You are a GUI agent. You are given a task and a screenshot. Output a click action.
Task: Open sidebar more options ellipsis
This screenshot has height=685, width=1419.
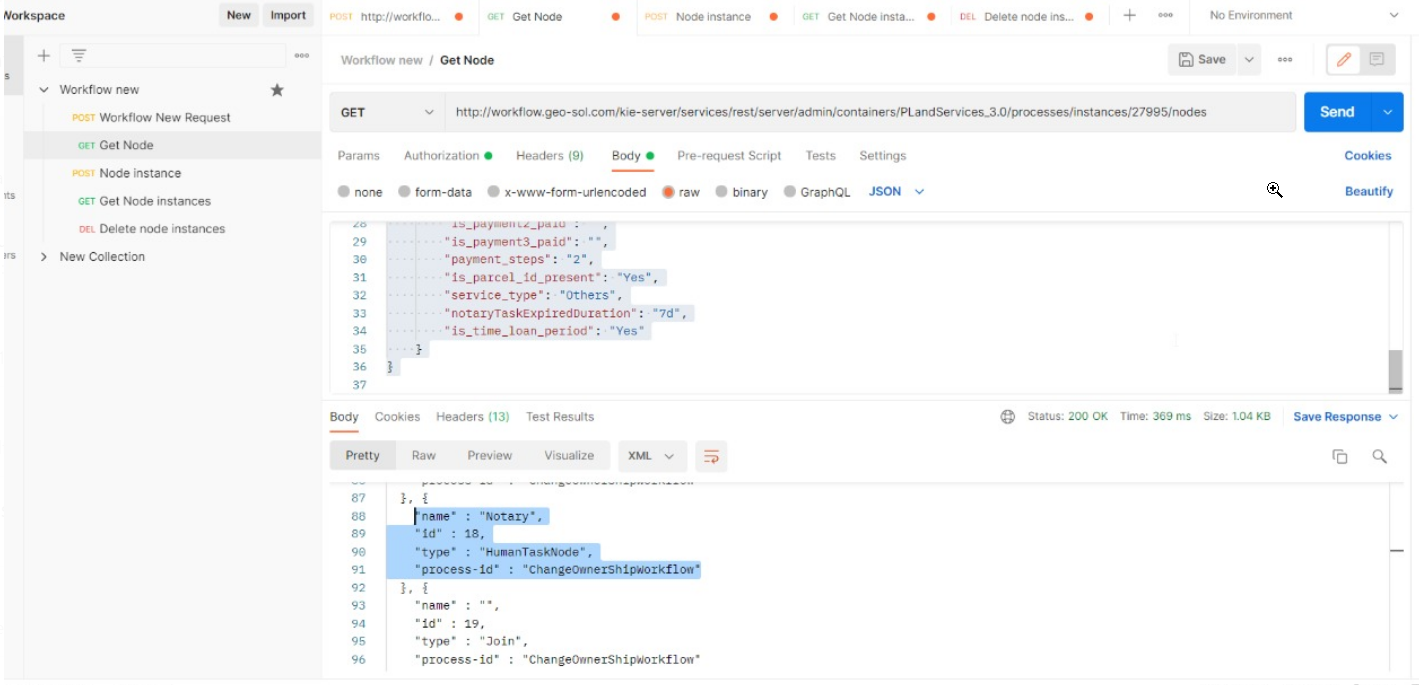click(x=301, y=56)
